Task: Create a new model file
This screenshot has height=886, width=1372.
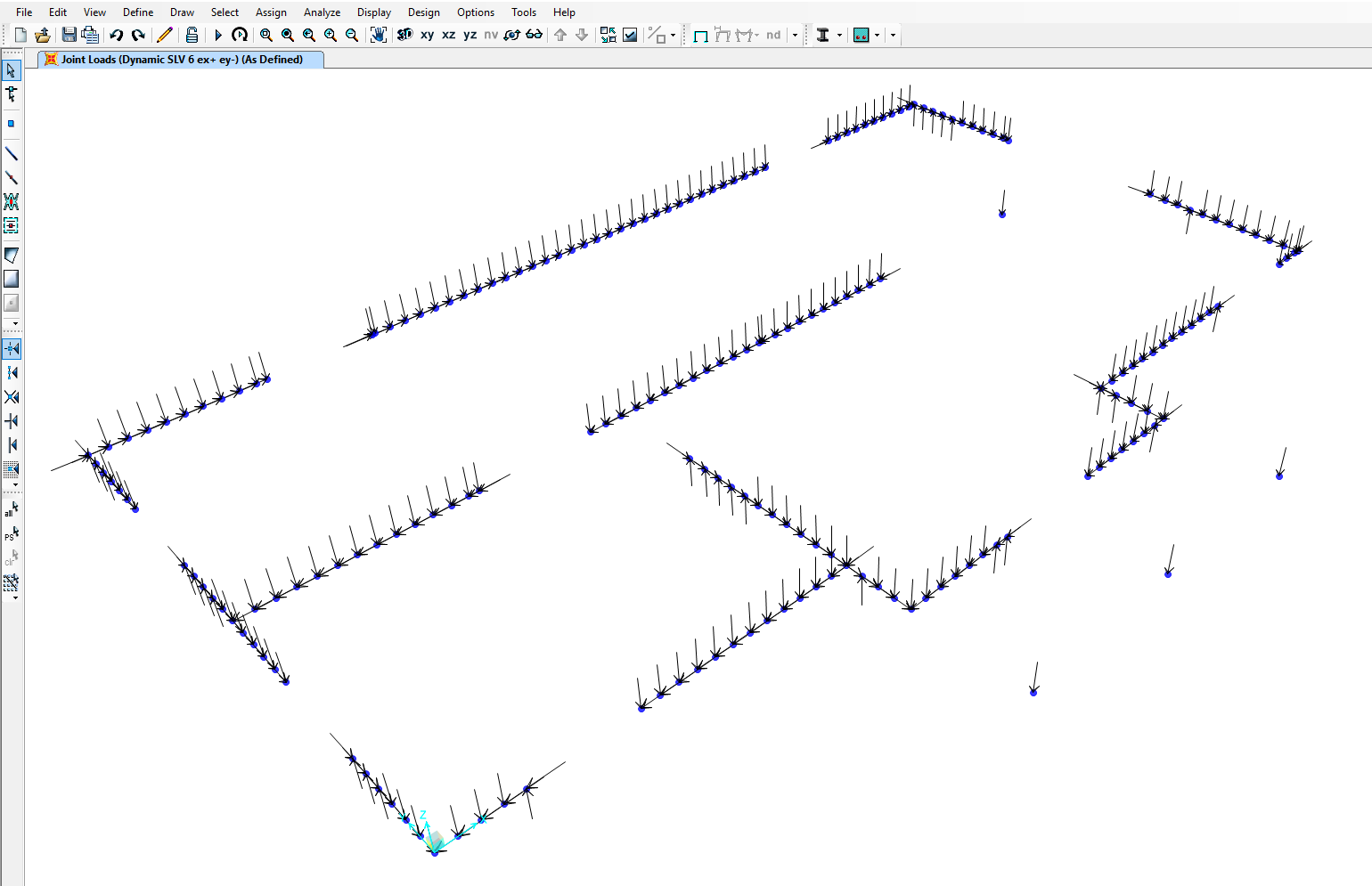Action: coord(20,35)
